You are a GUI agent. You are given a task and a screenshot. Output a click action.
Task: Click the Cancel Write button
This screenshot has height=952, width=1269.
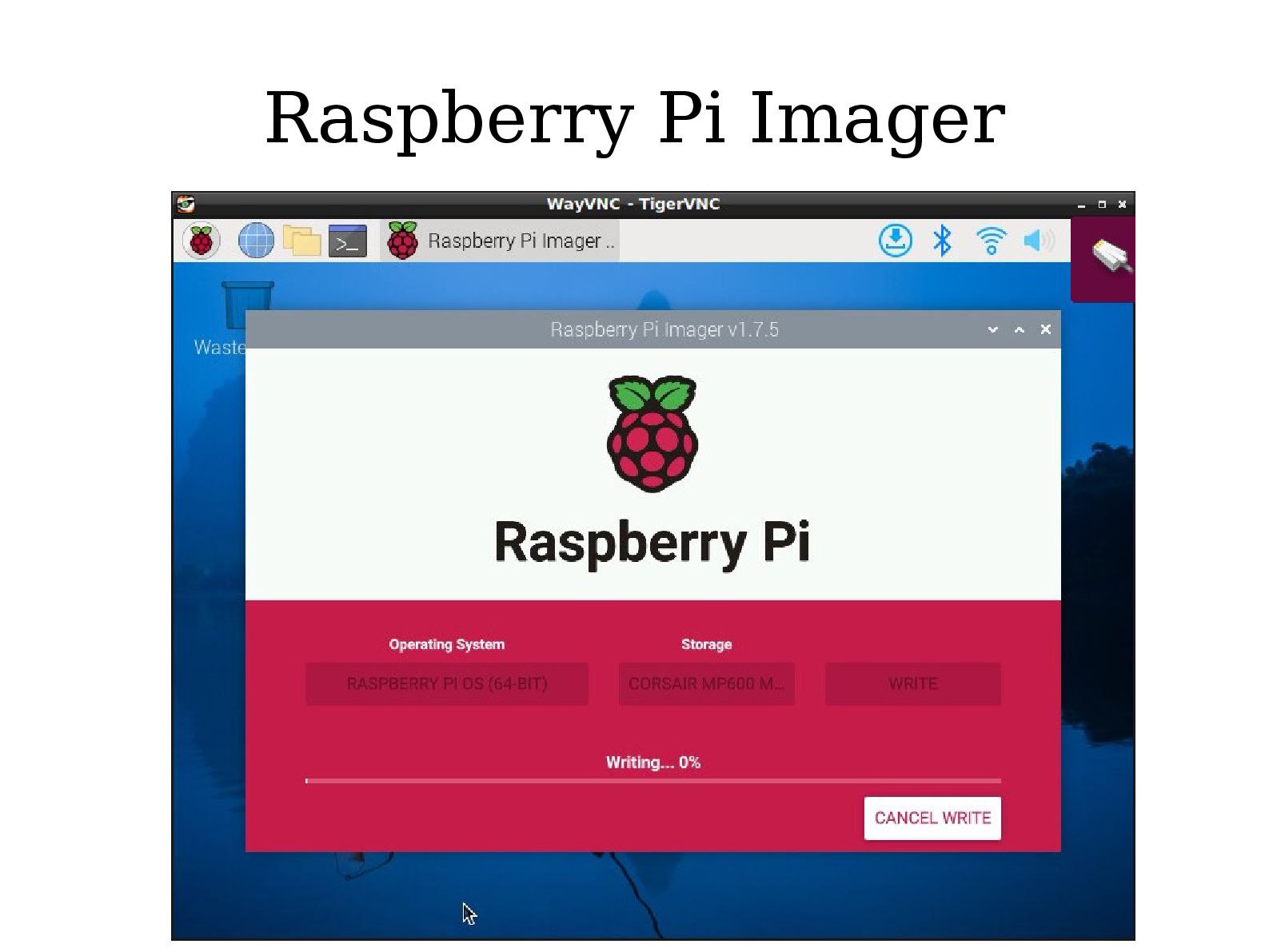click(x=932, y=818)
